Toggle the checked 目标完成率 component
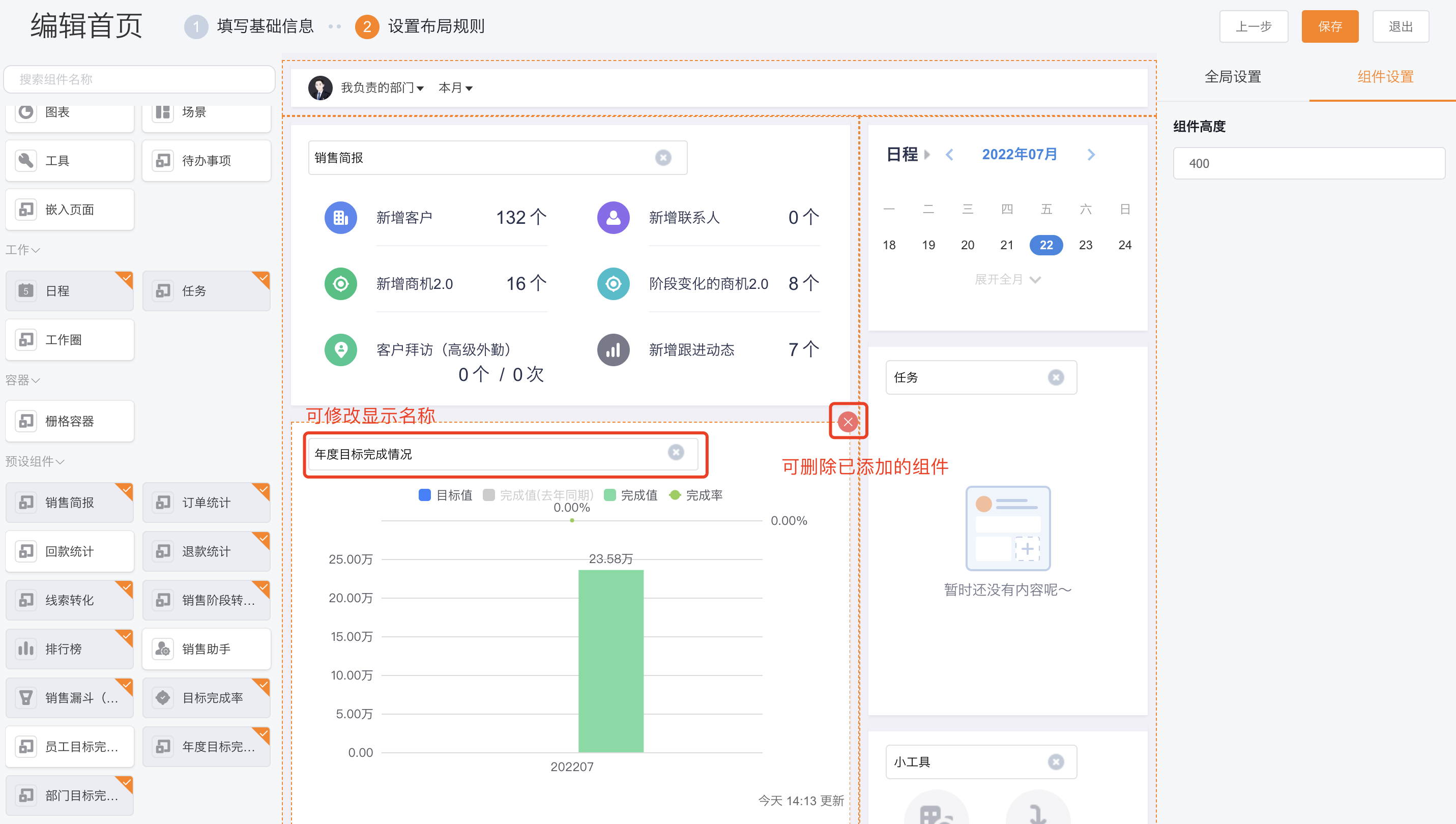 (206, 698)
